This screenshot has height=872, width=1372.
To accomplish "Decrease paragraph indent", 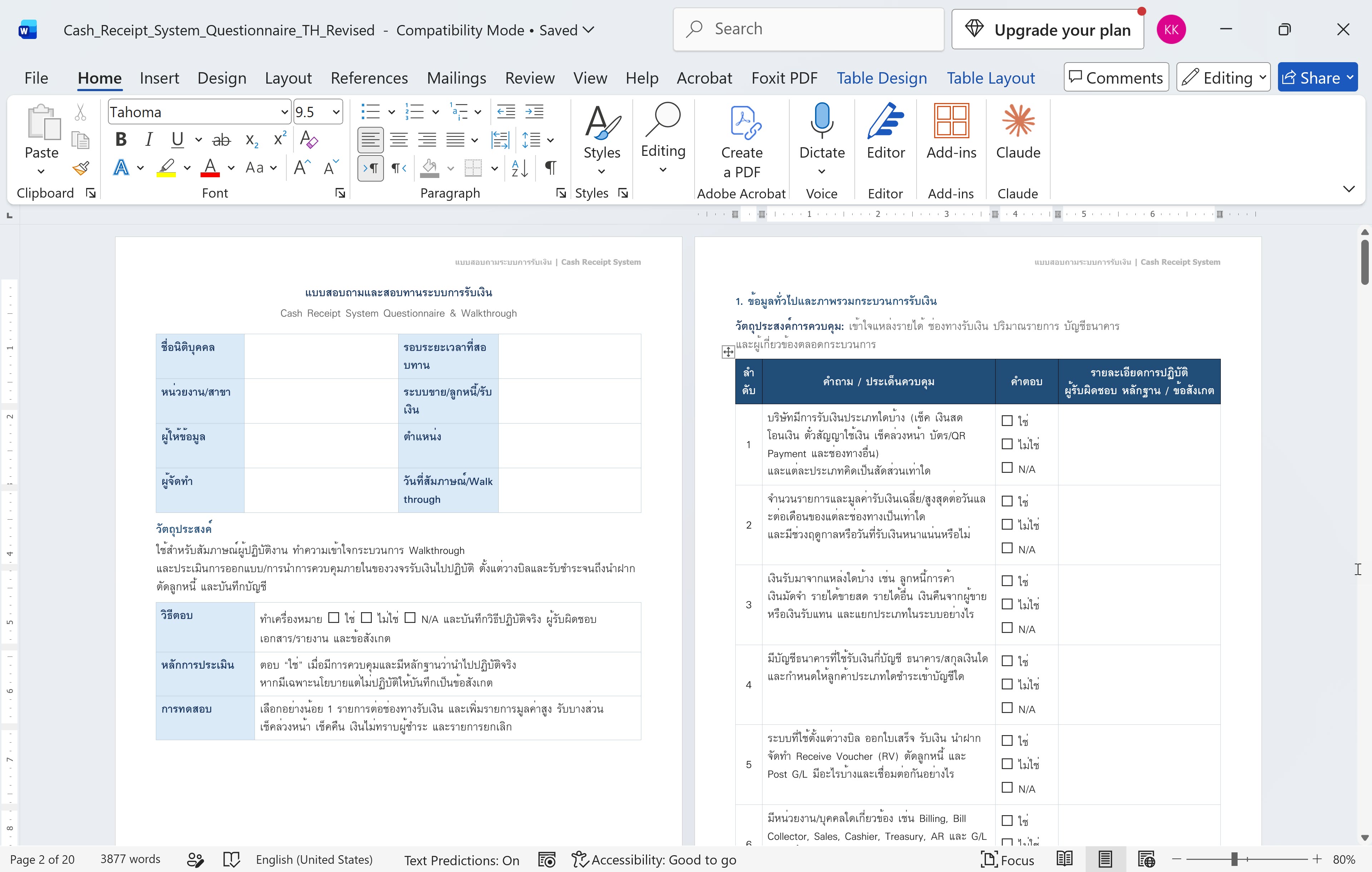I will [506, 112].
